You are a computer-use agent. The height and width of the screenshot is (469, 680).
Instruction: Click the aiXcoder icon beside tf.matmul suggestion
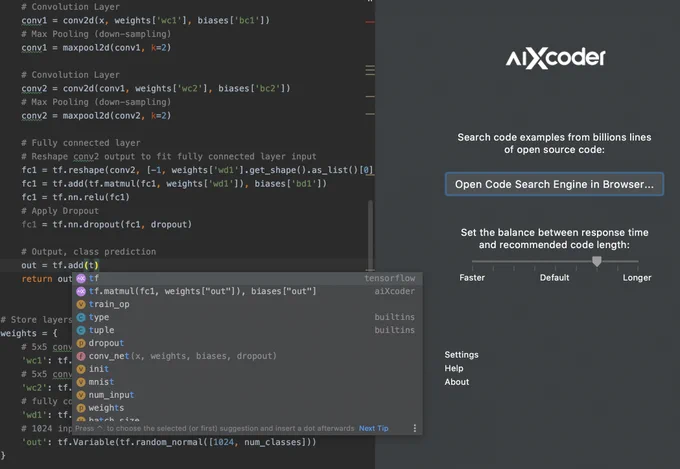pyautogui.click(x=81, y=291)
